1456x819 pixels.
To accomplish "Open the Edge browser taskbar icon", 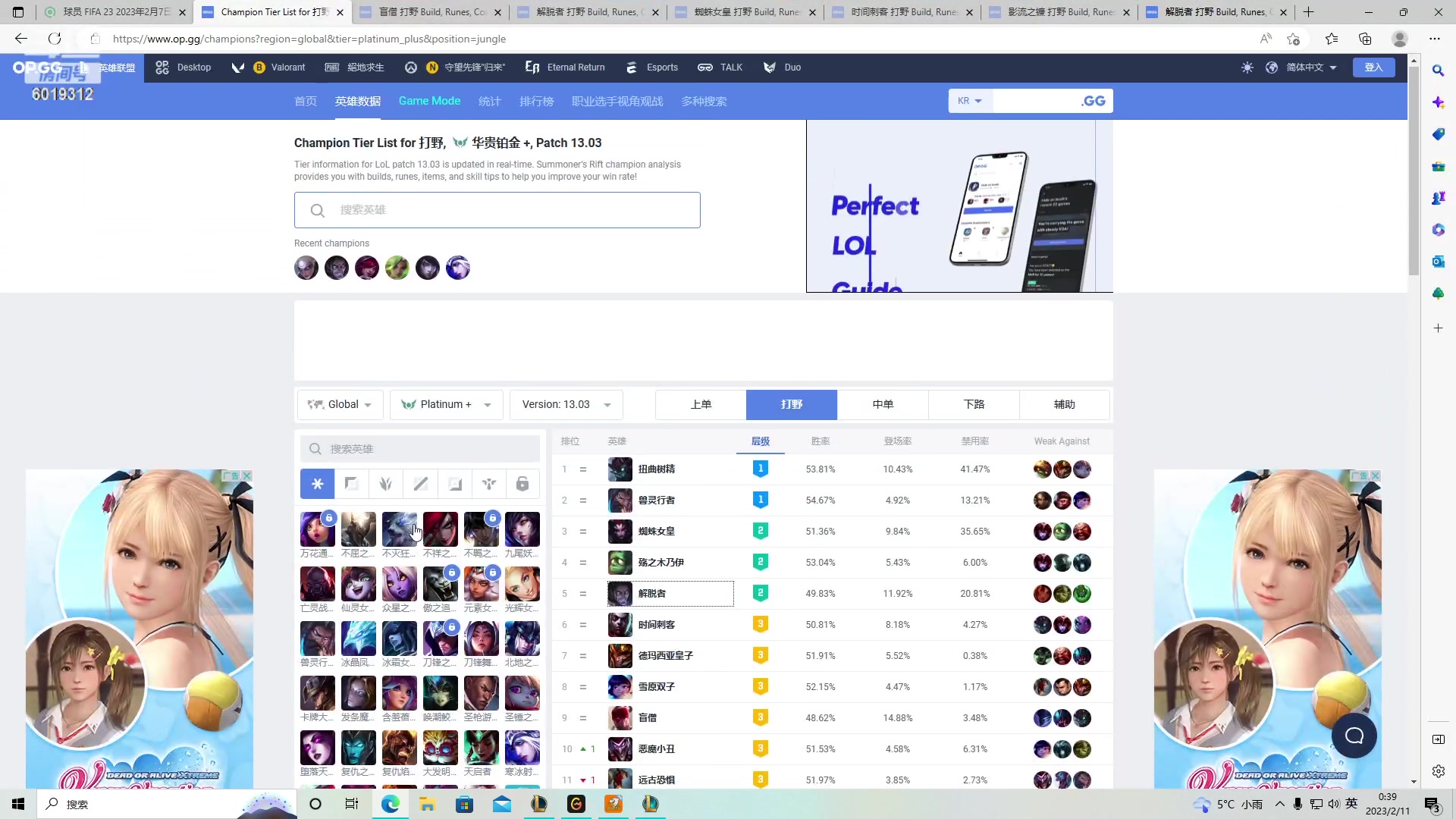I will 390,804.
